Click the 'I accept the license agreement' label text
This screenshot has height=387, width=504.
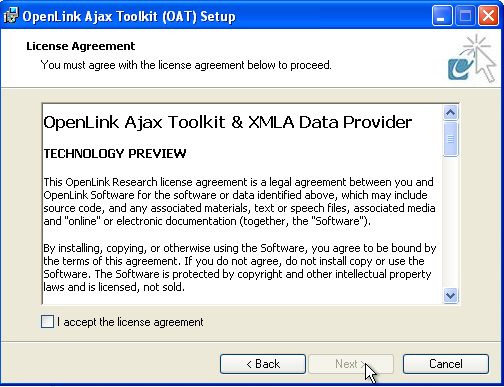coord(130,322)
